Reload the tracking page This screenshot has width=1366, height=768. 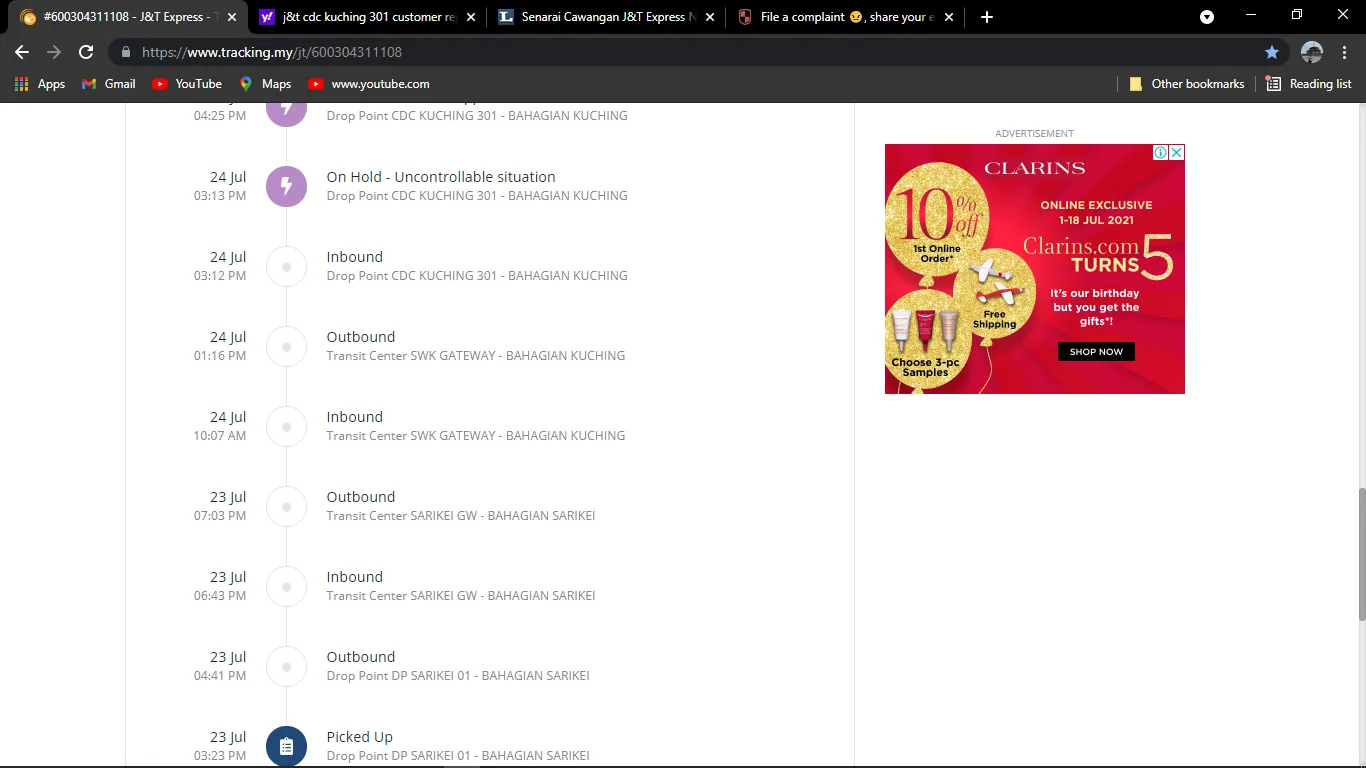pos(86,52)
